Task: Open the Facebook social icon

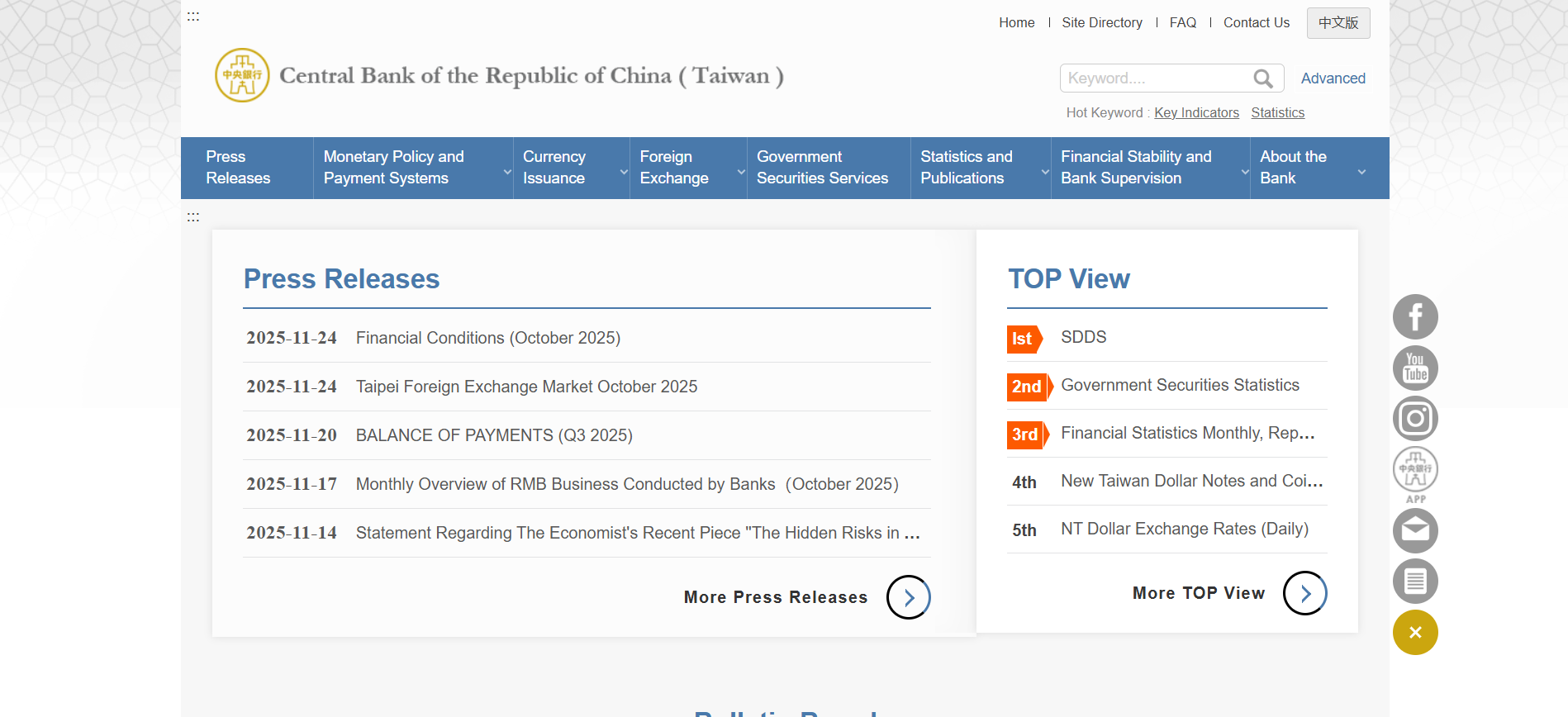Action: (1415, 317)
